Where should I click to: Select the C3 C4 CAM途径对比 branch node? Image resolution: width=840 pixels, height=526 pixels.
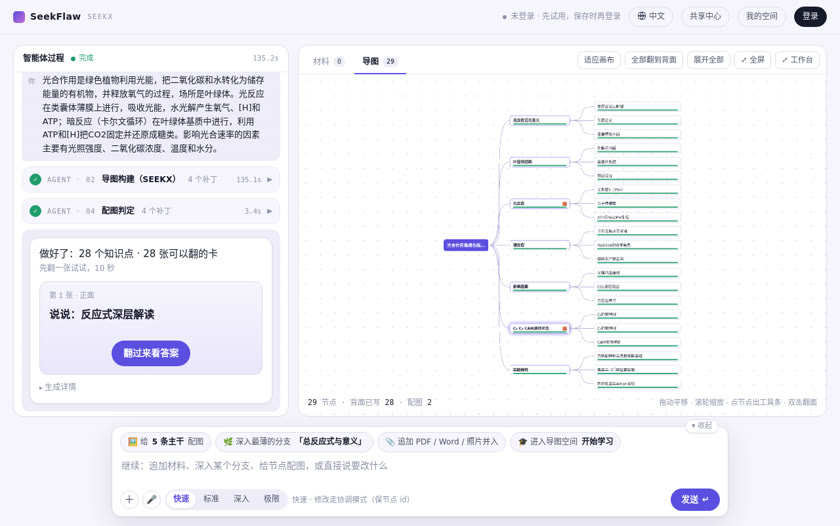click(539, 328)
